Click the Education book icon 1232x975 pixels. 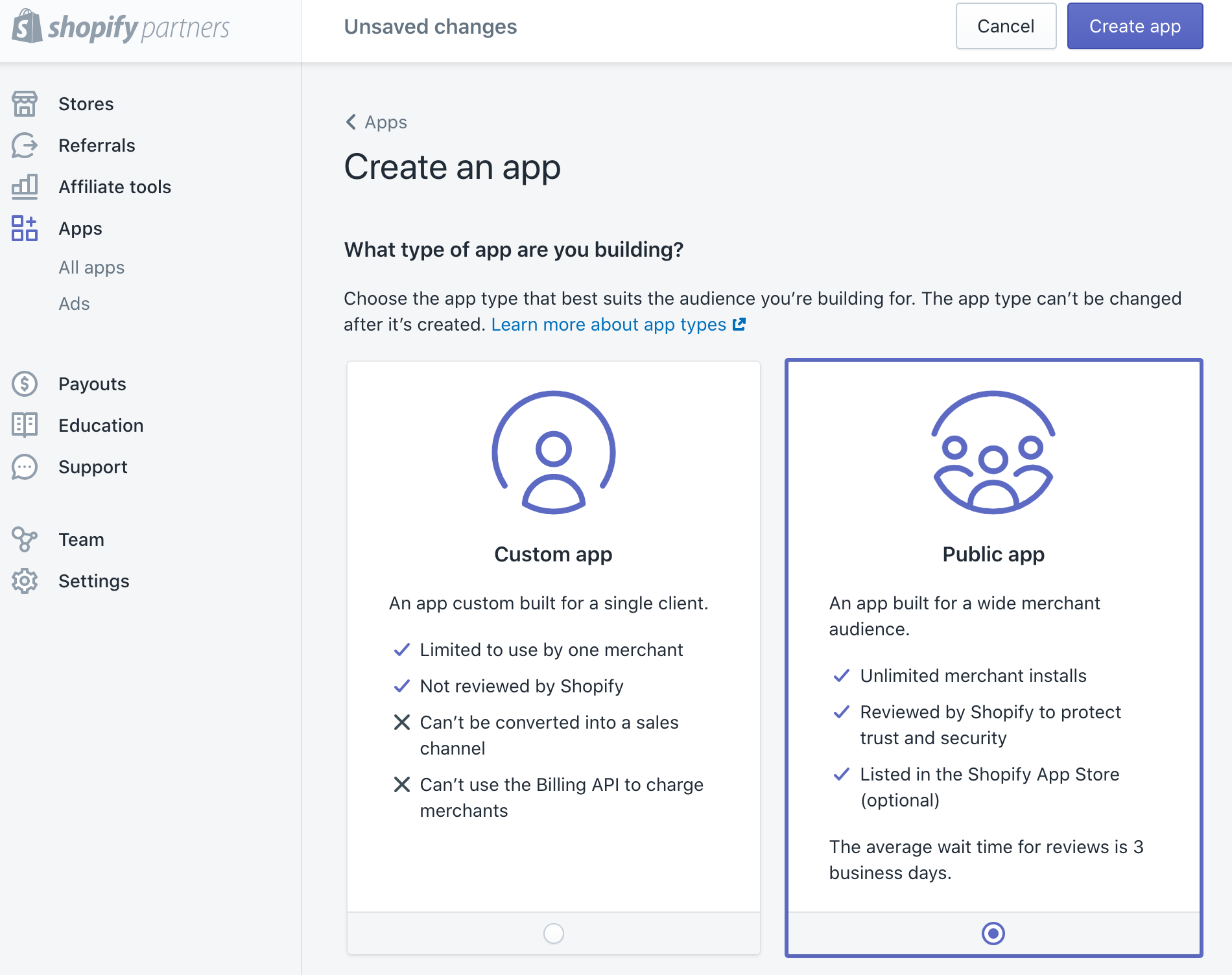(25, 425)
